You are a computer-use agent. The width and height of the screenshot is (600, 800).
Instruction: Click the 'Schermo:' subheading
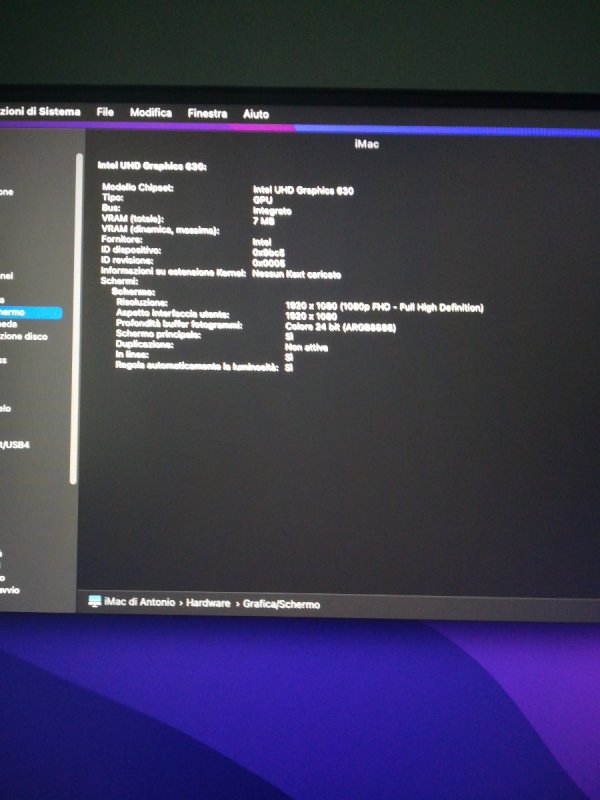pos(133,291)
